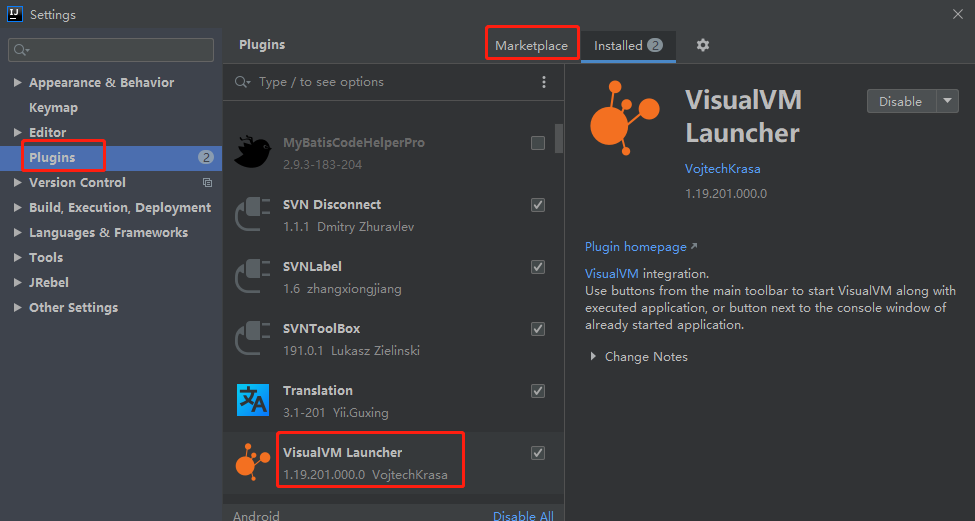The height and width of the screenshot is (521, 975).
Task: Enable the MyBatisCodeHelperPro checkbox
Action: [538, 143]
